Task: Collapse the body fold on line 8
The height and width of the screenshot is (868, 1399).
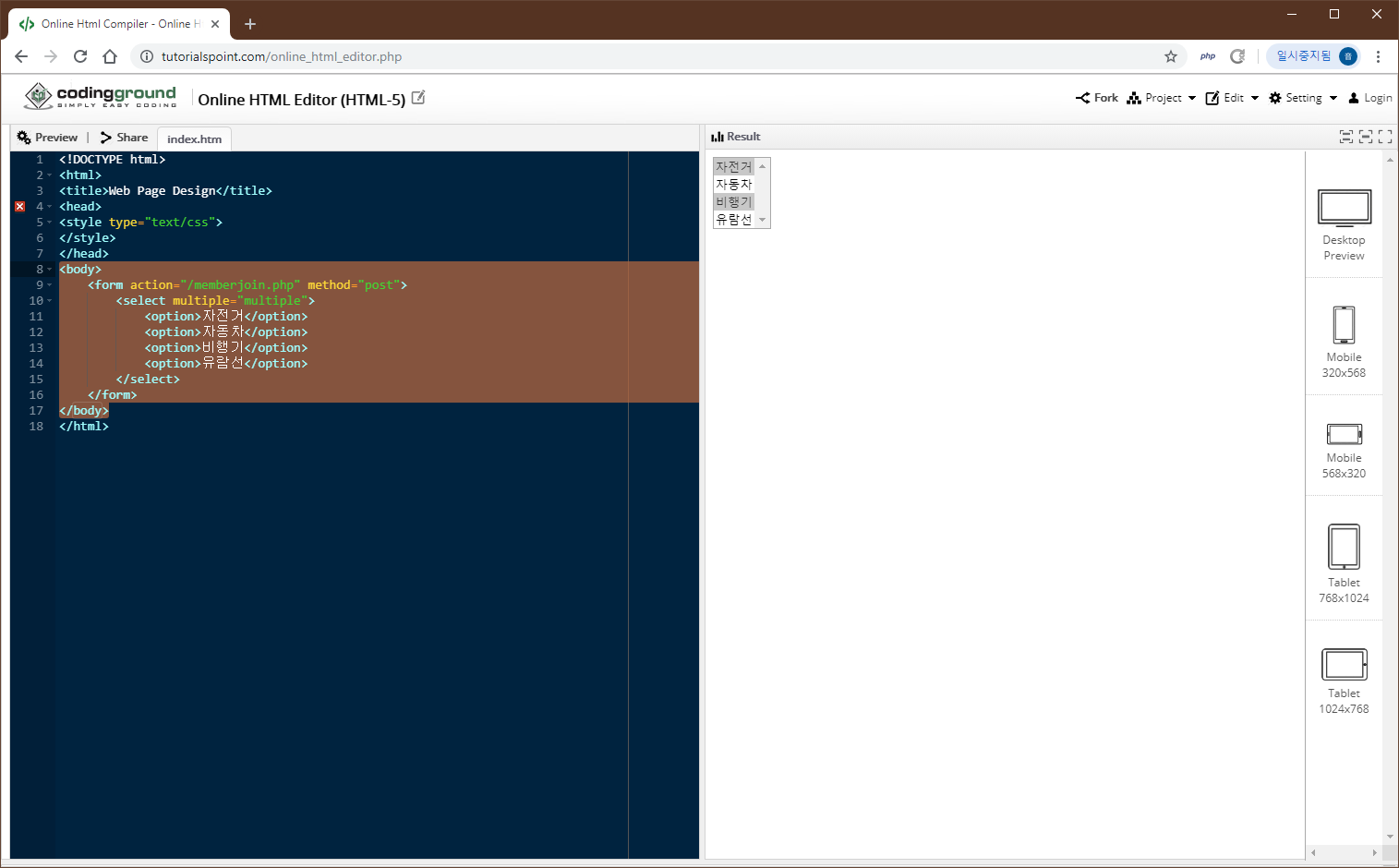Action: [x=49, y=269]
